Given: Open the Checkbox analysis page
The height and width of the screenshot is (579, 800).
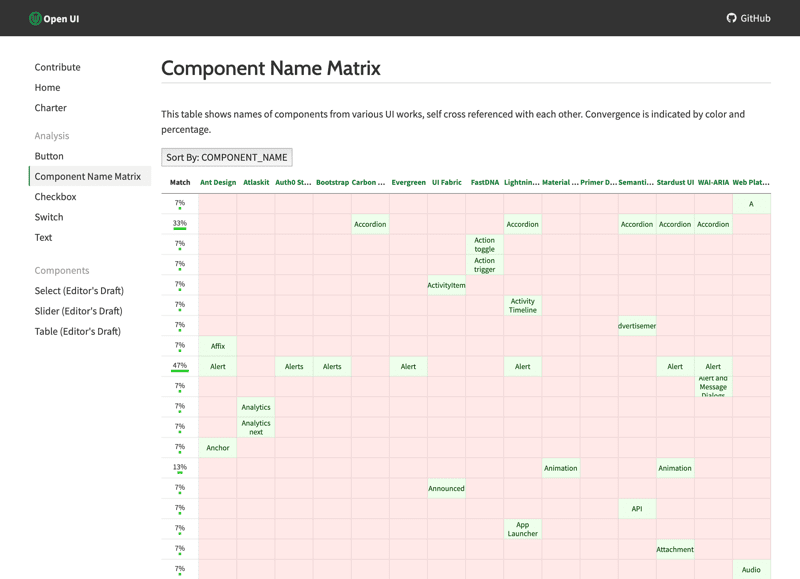Looking at the screenshot, I should (x=55, y=197).
